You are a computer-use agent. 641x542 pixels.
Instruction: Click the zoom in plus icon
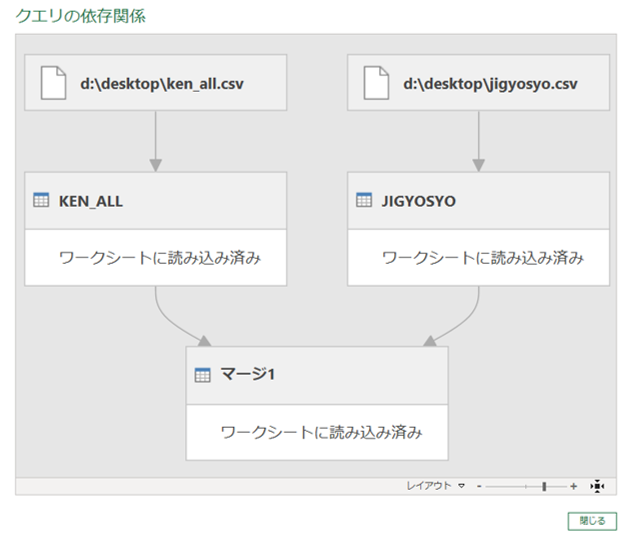point(574,486)
